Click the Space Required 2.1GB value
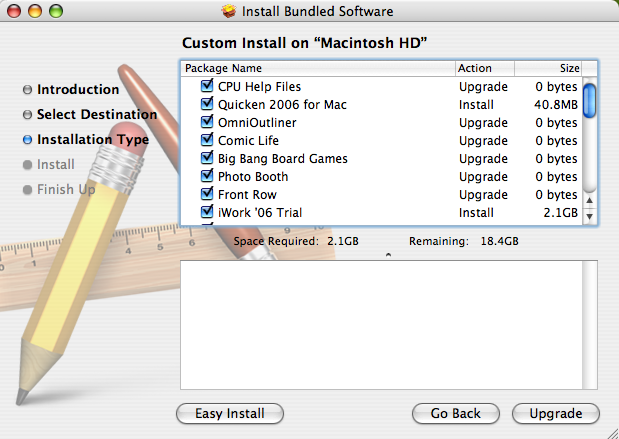619x439 pixels. coord(343,241)
